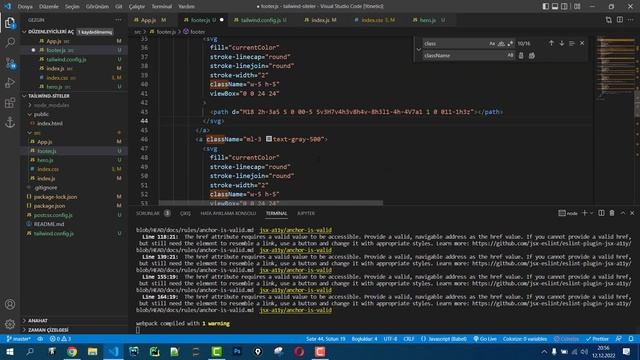Maximize the terminal panel size
Image resolution: width=640 pixels, height=360 pixels.
(623, 213)
